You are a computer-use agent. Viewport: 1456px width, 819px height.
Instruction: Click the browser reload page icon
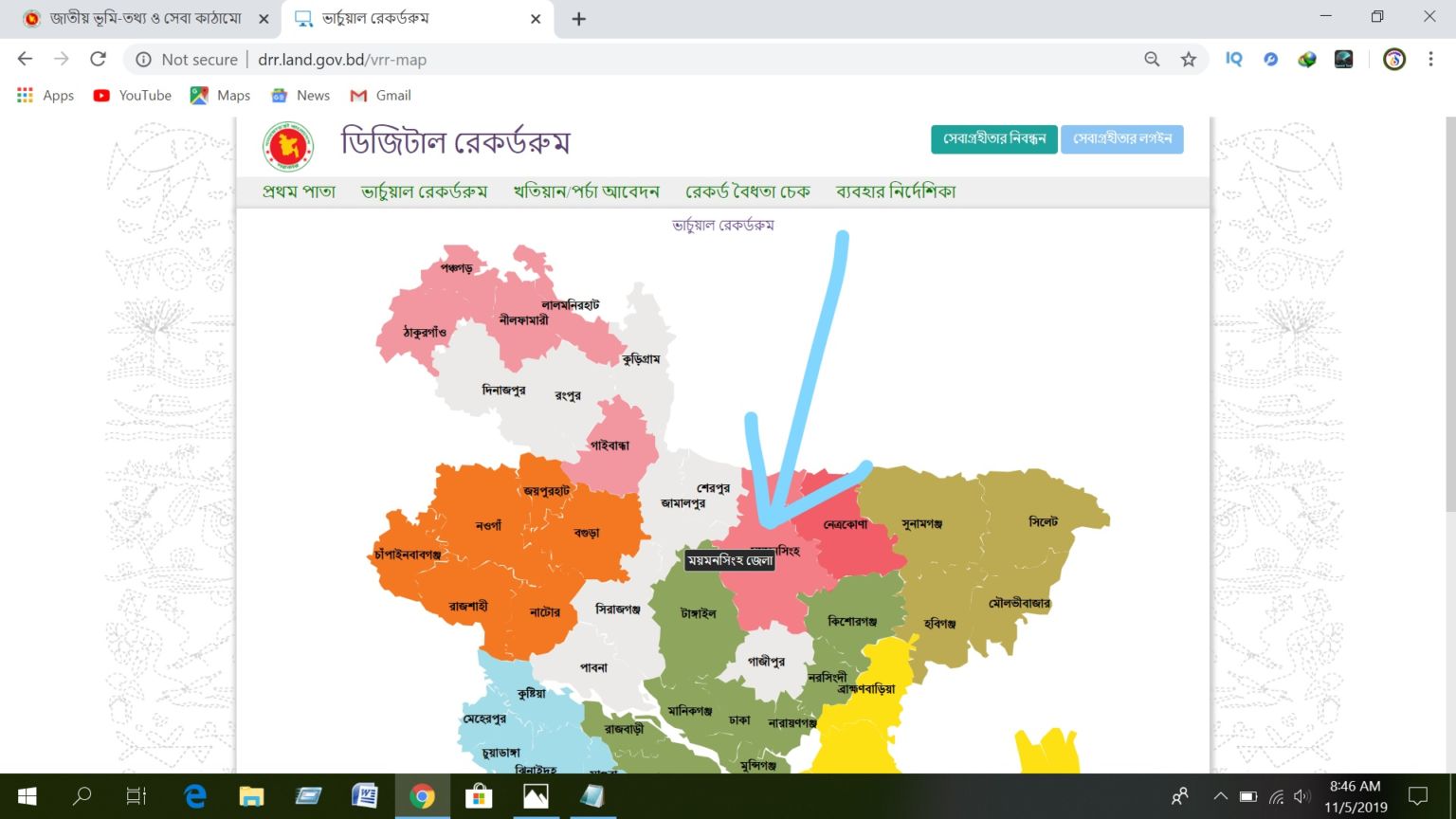pyautogui.click(x=98, y=59)
